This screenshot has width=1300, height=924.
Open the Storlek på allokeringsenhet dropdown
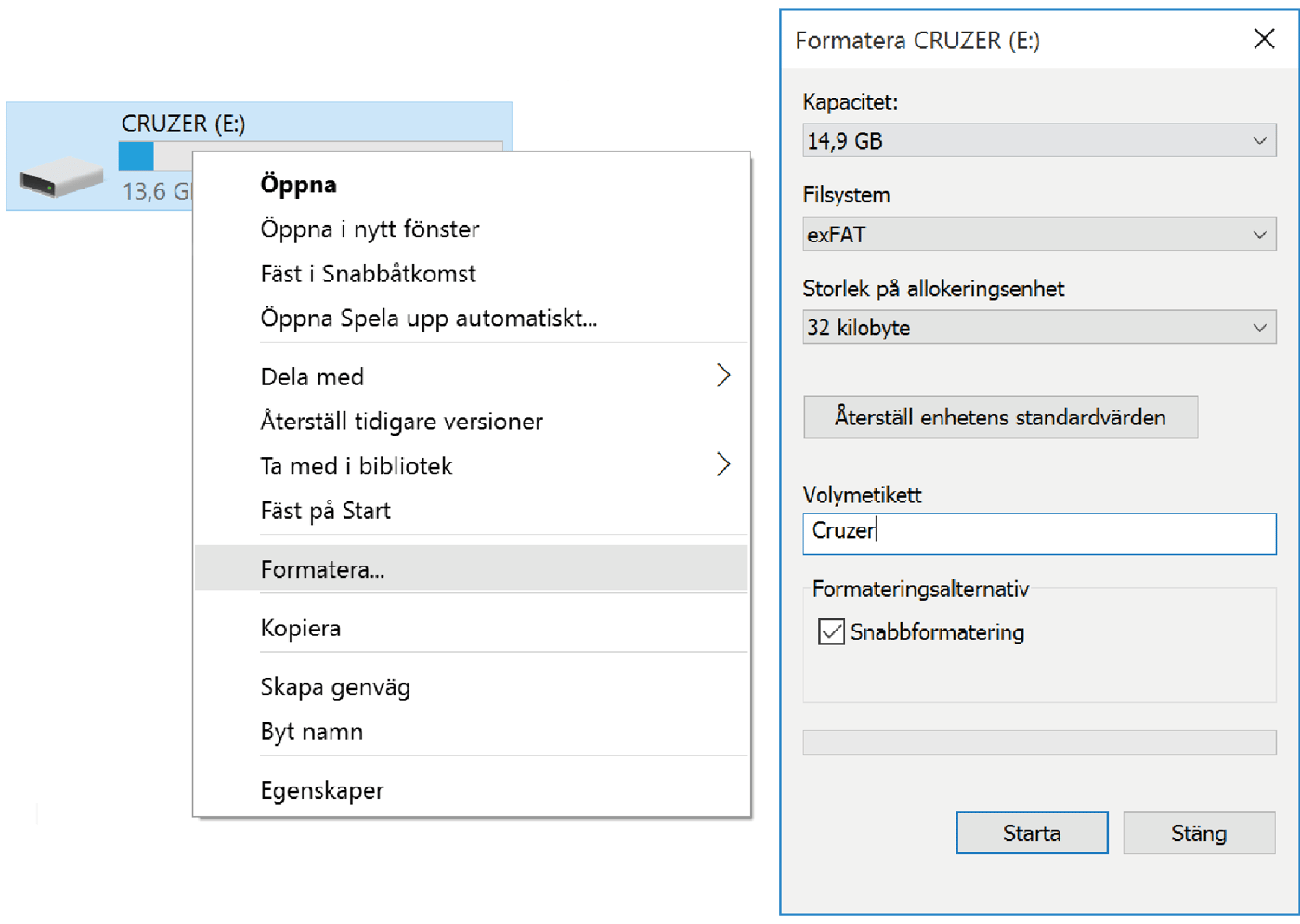[x=1038, y=328]
